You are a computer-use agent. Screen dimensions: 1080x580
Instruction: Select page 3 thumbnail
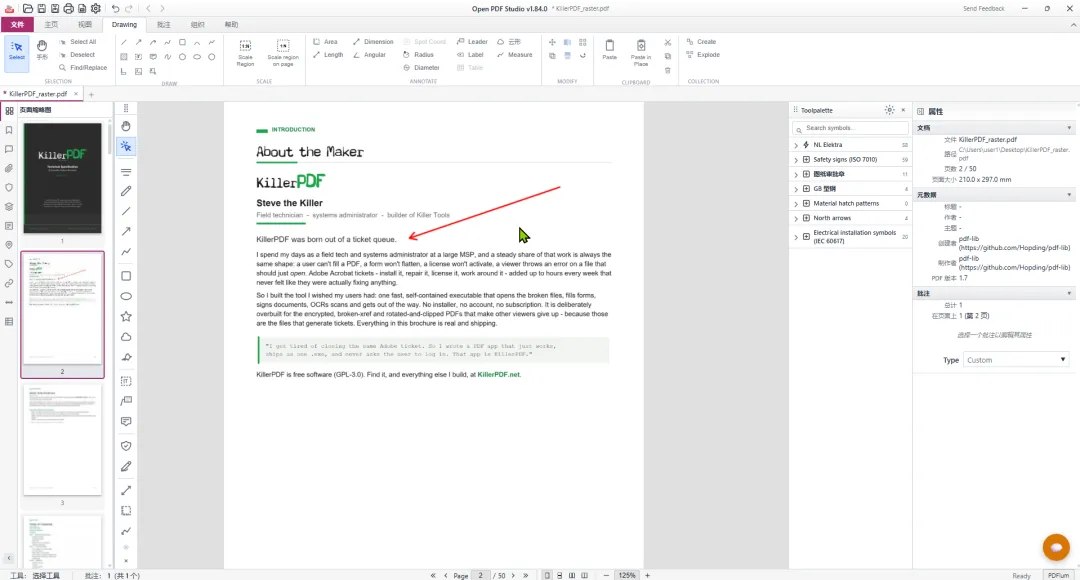click(62, 439)
